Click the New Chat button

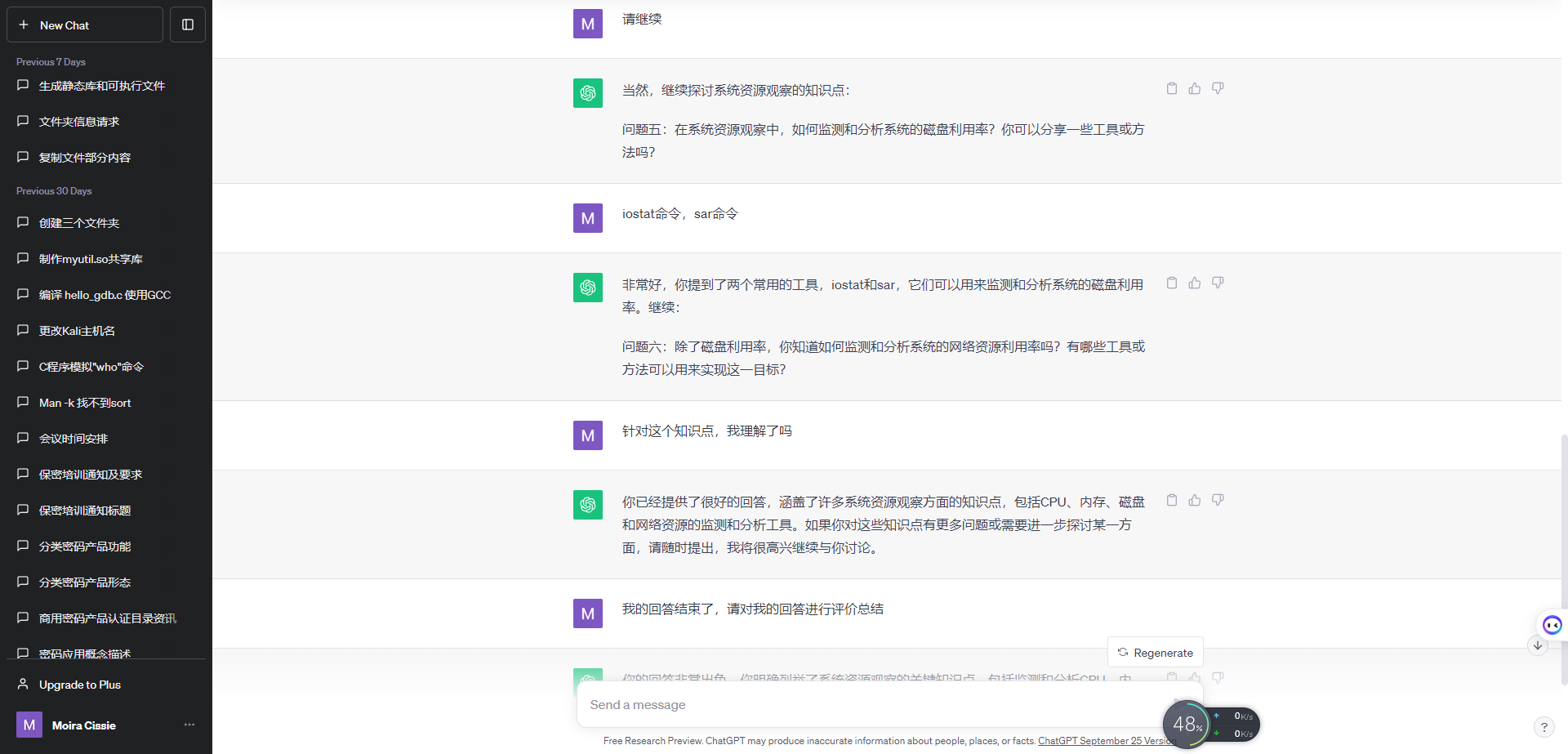[84, 25]
